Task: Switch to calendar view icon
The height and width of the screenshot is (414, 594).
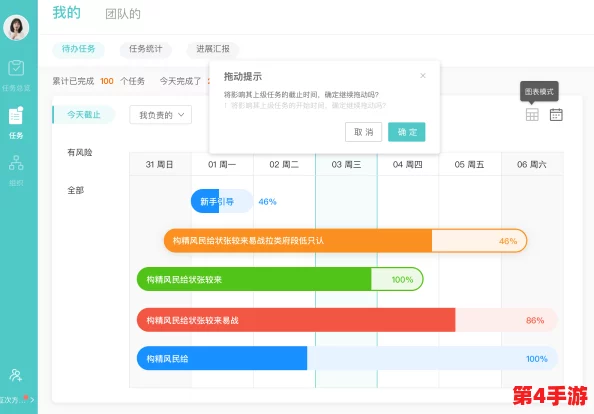Action: [x=556, y=114]
